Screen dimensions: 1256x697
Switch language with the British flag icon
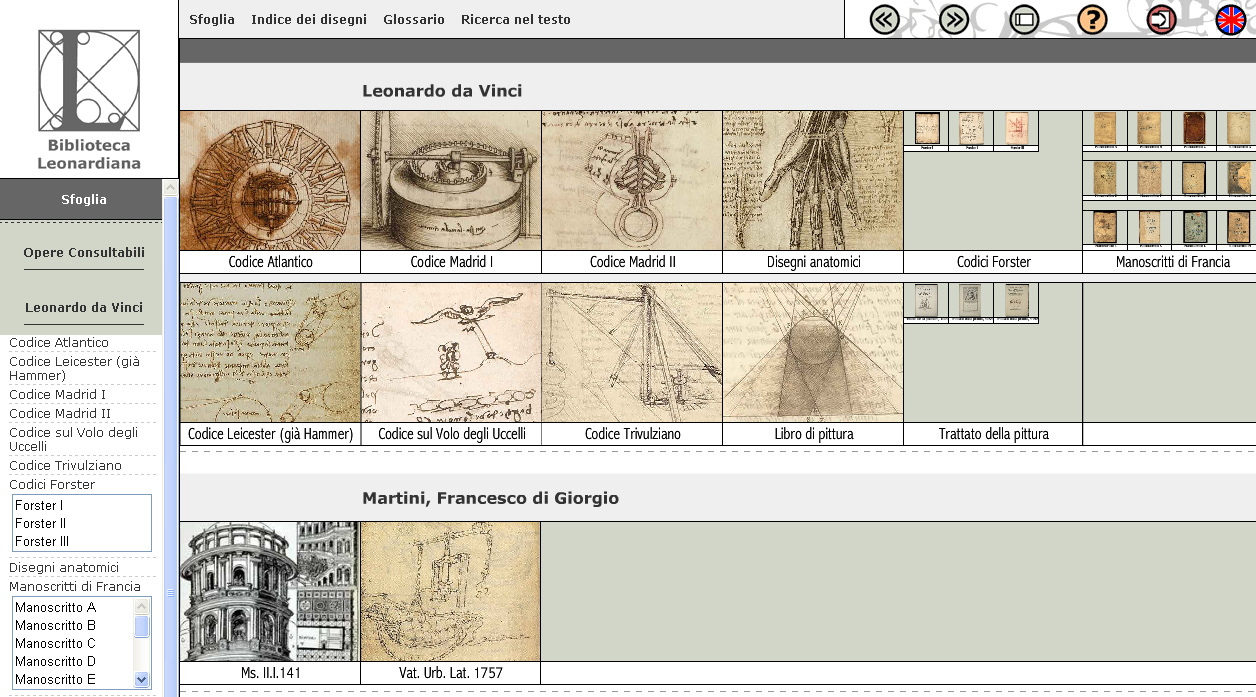point(1231,19)
